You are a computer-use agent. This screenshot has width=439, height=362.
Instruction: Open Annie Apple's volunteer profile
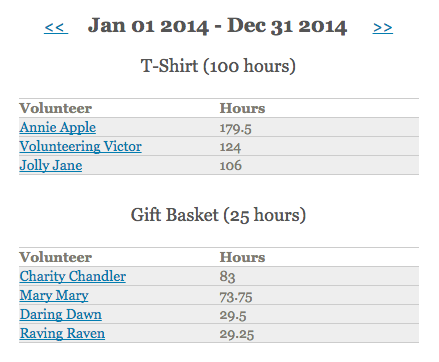tap(58, 128)
